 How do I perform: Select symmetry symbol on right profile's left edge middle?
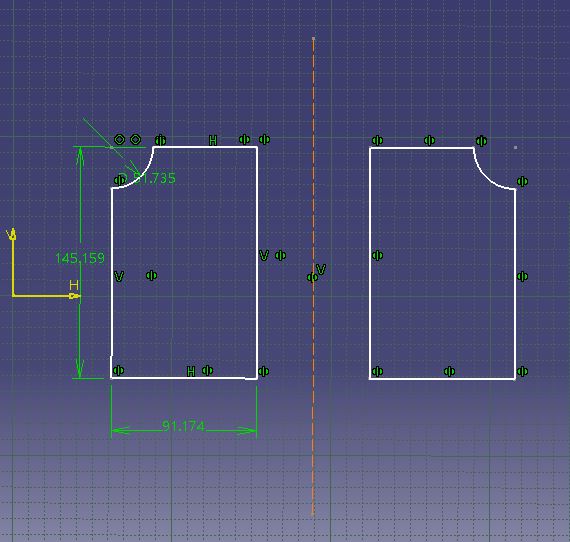tap(377, 256)
